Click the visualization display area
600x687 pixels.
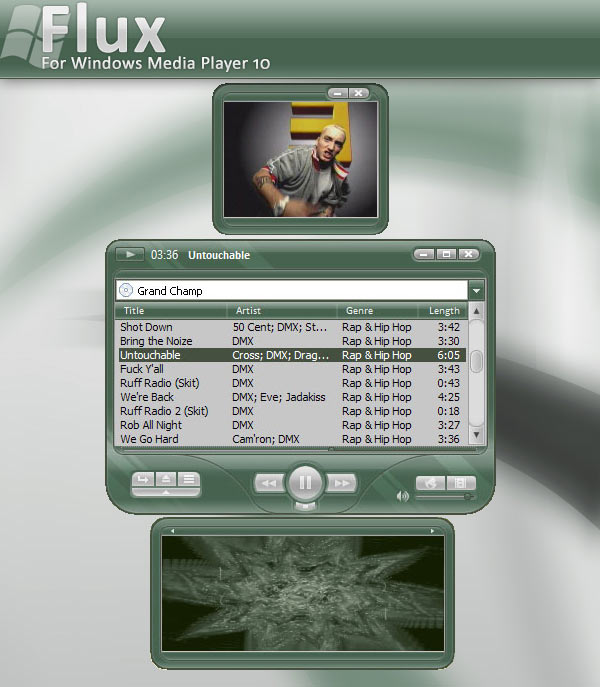(303, 593)
